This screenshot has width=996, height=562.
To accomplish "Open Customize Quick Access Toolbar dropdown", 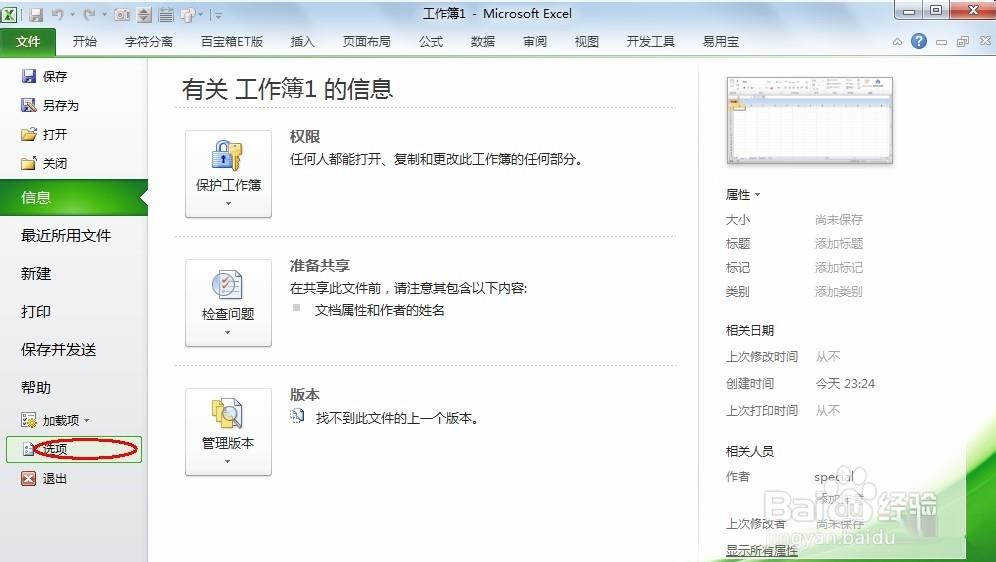I will tap(217, 15).
